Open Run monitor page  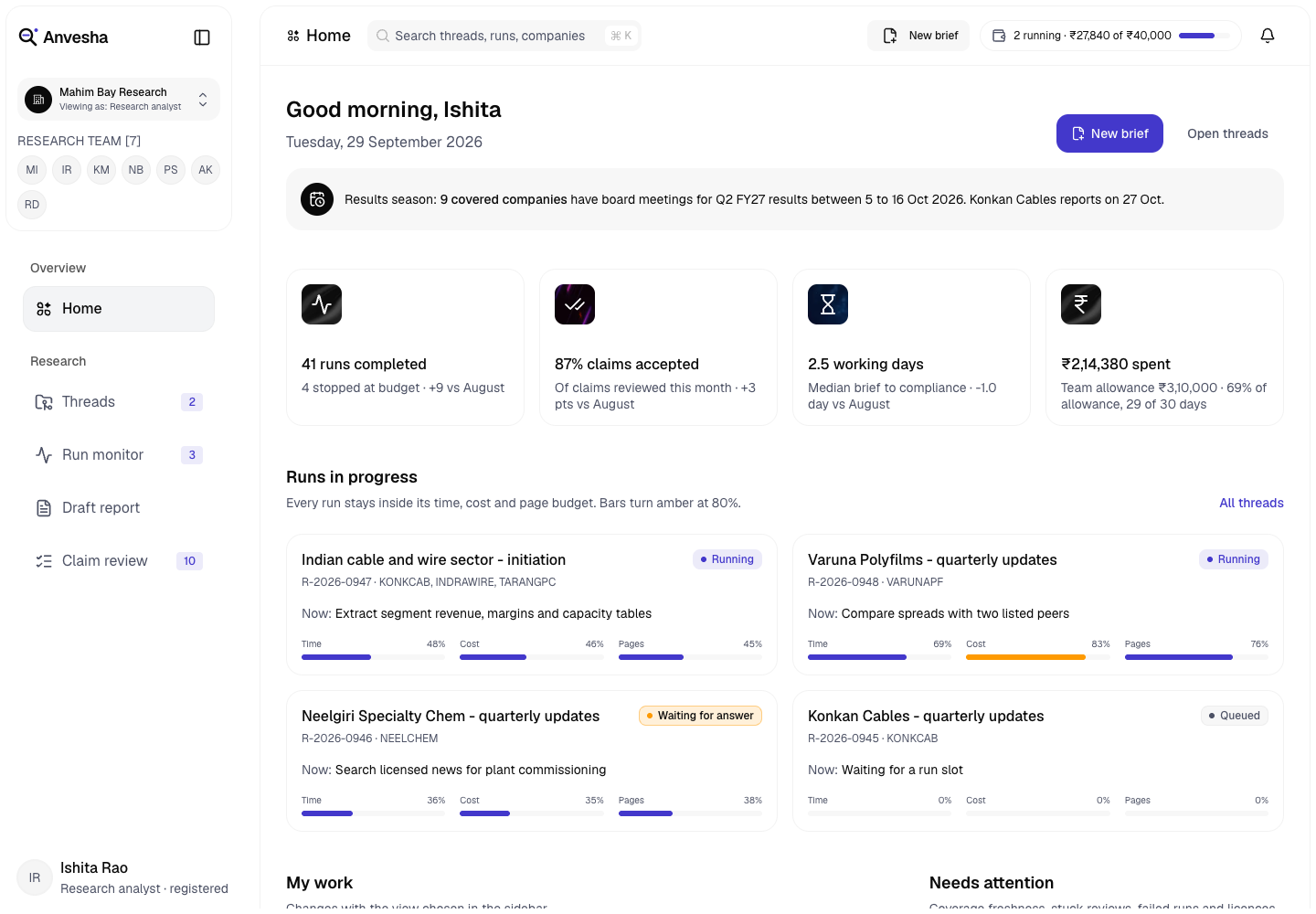tap(119, 455)
